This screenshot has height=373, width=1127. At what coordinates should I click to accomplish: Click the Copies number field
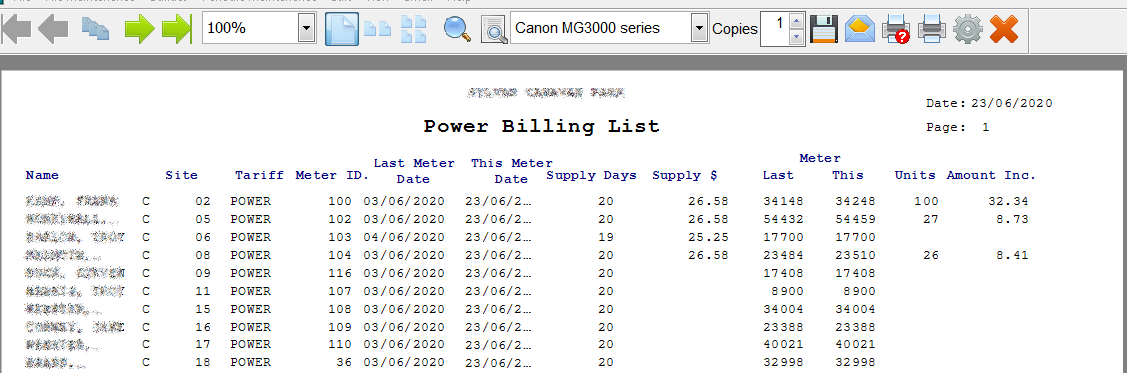(x=775, y=29)
